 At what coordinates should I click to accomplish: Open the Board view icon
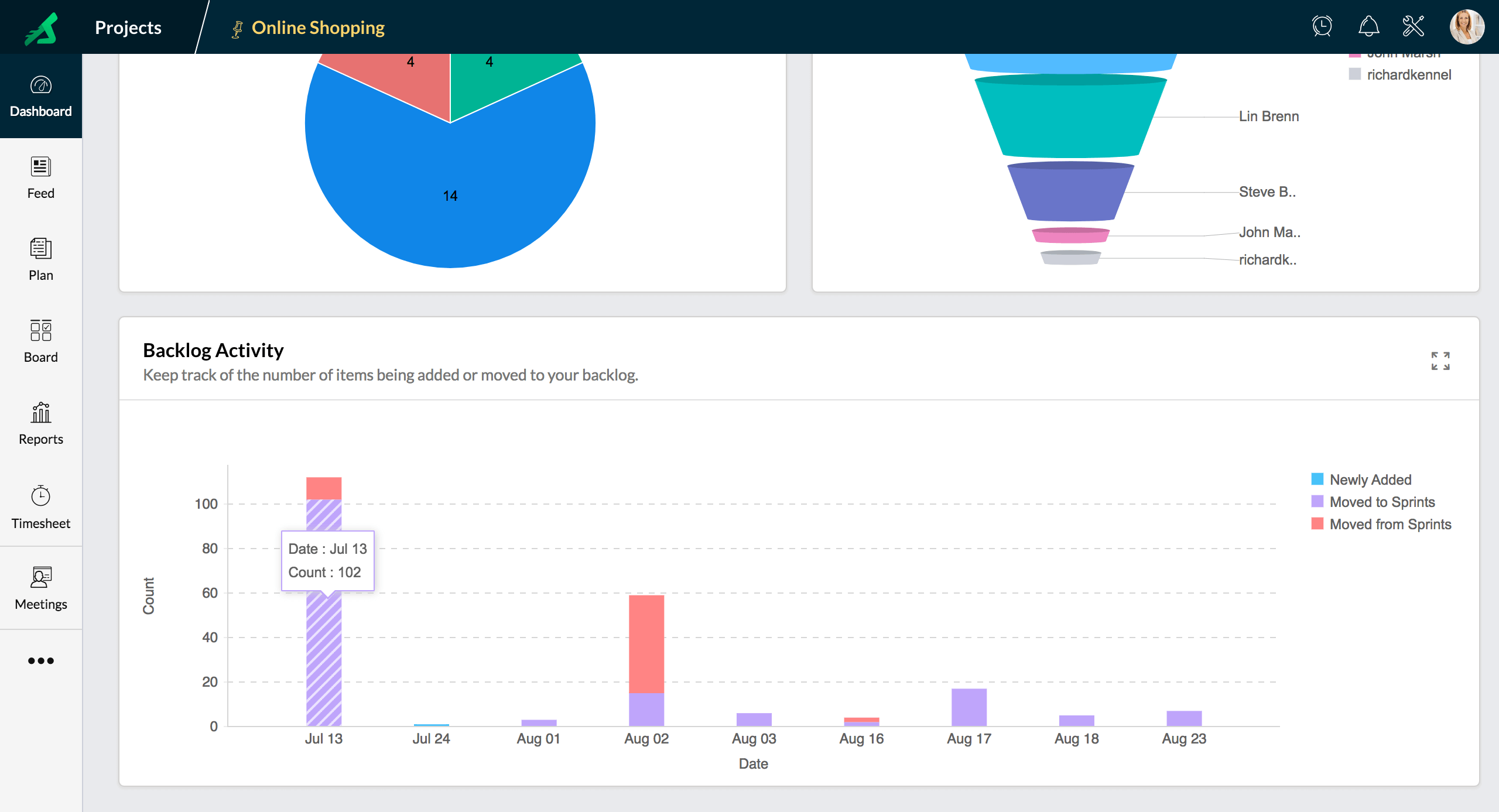[40, 331]
